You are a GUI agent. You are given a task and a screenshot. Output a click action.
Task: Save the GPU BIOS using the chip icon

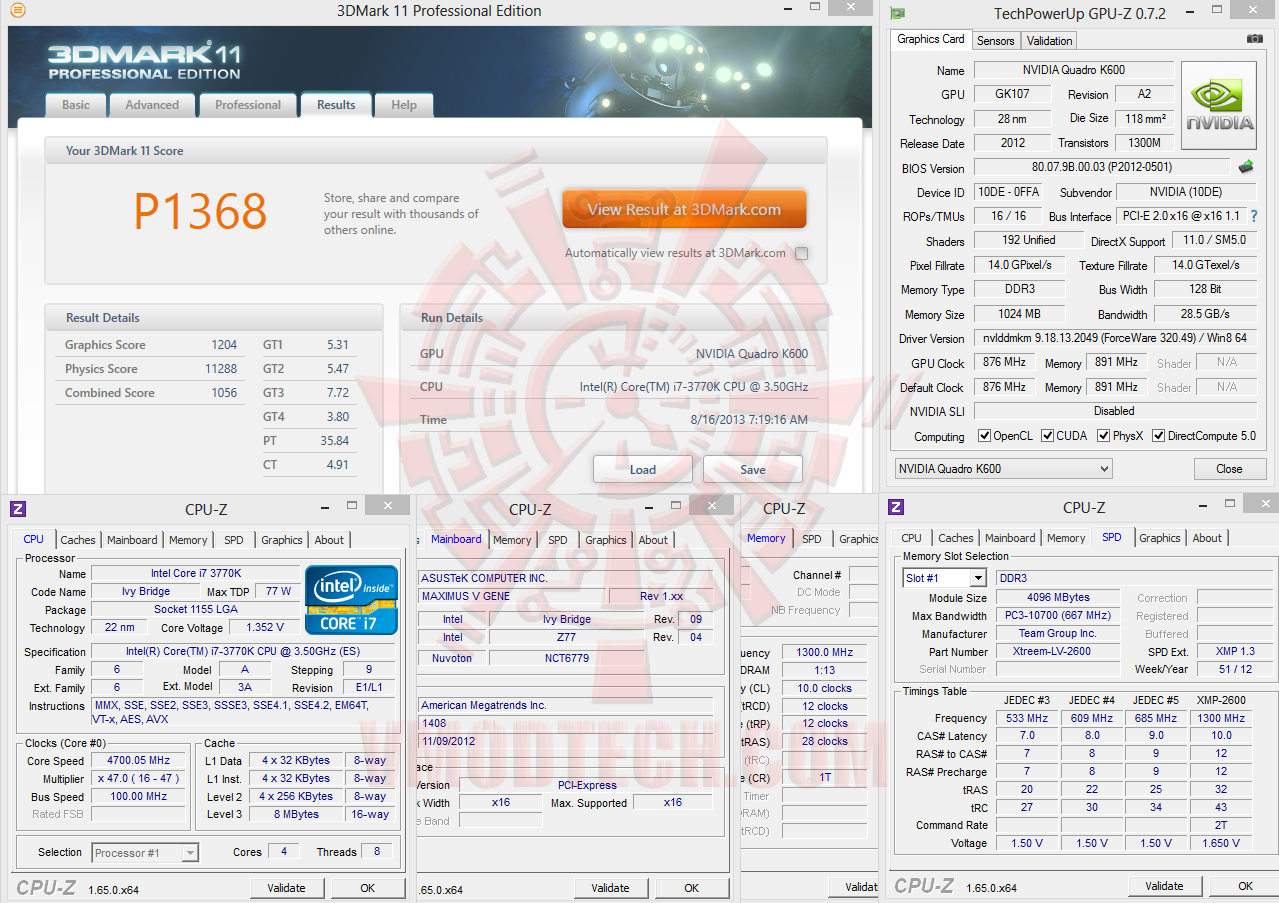click(1246, 167)
